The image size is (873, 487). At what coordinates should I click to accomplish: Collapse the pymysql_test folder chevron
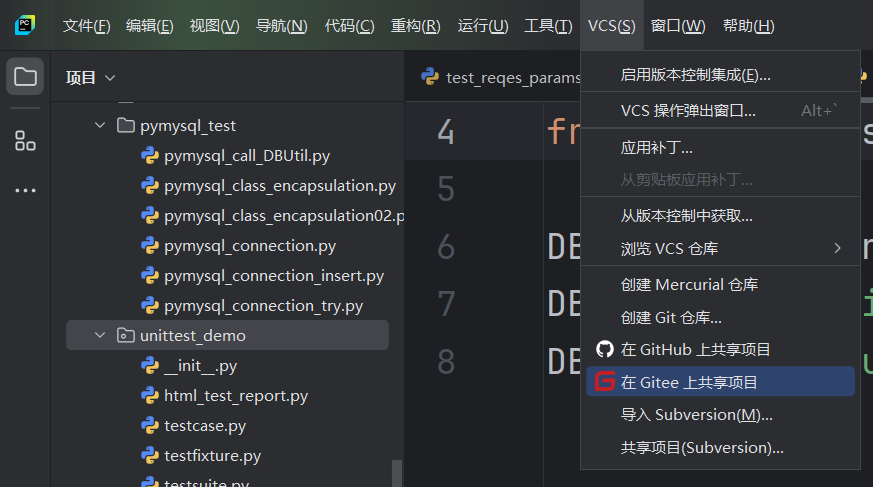point(100,125)
